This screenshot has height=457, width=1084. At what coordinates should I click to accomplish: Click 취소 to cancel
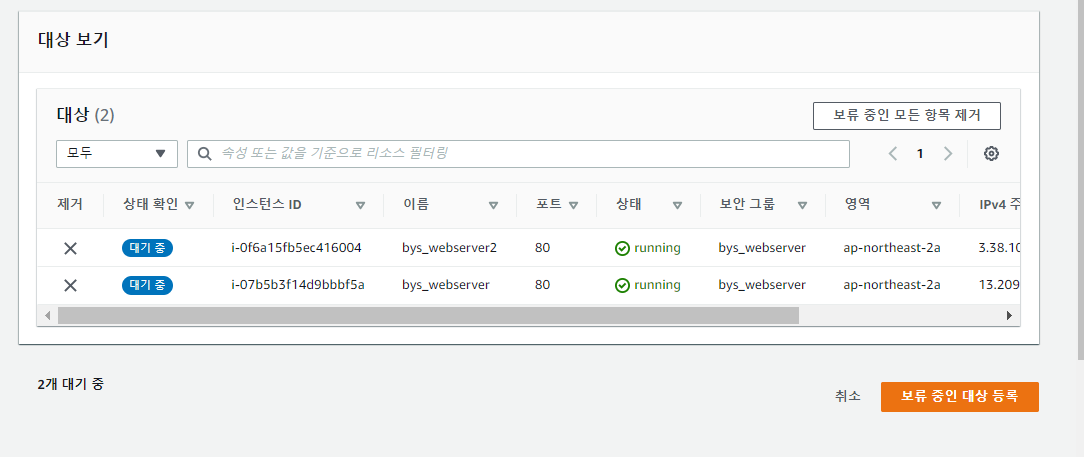848,396
